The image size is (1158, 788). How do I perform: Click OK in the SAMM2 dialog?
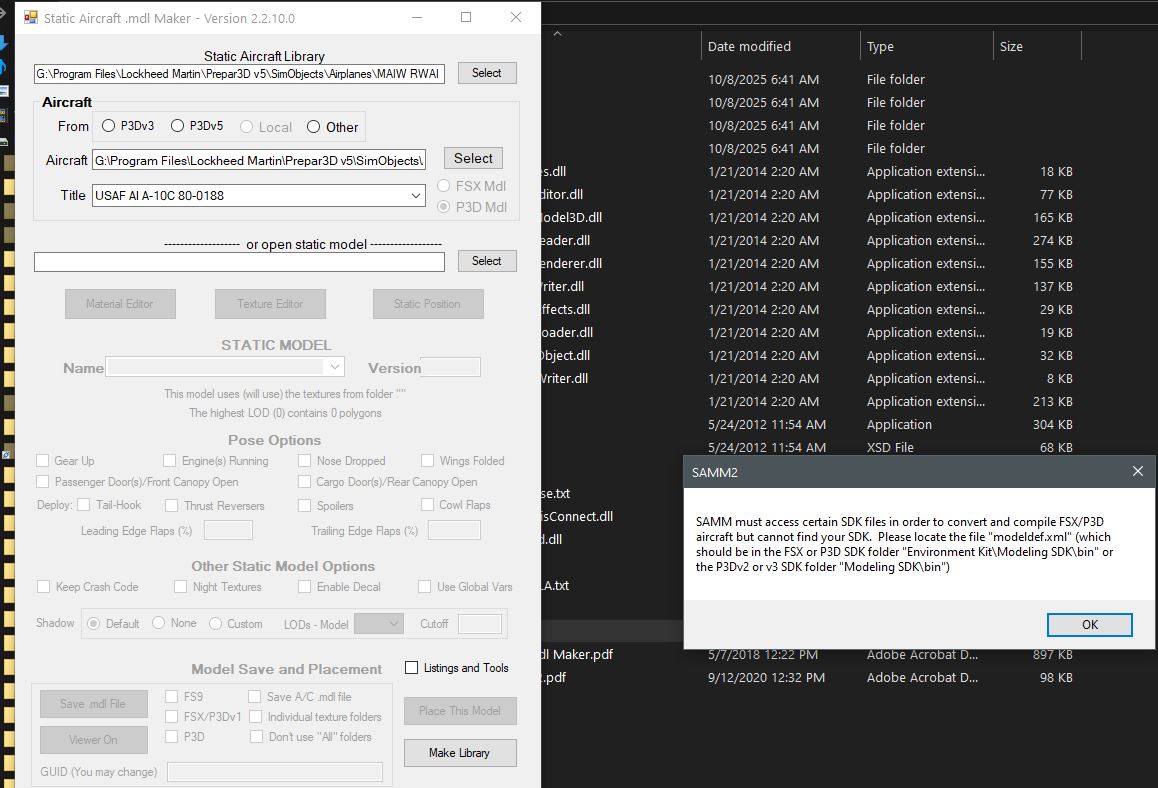(x=1089, y=625)
